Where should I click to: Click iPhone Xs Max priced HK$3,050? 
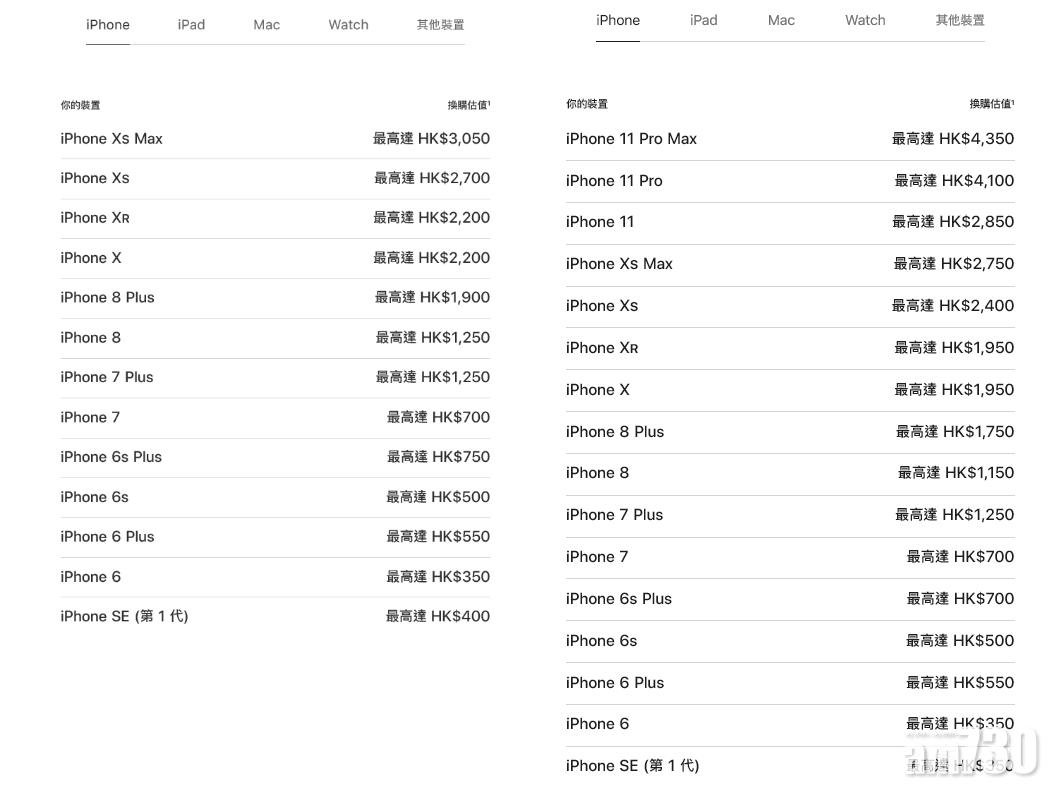coord(111,139)
